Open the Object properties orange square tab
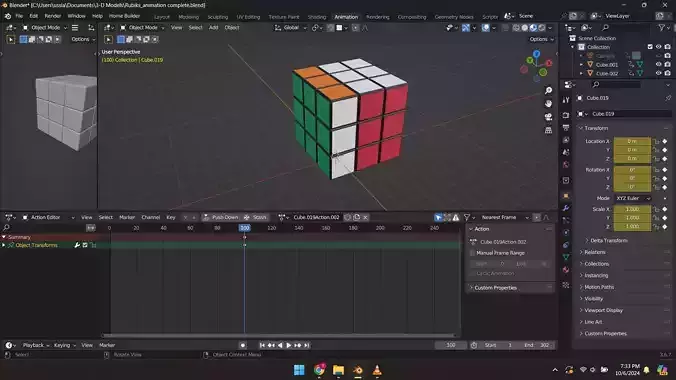 [566, 196]
